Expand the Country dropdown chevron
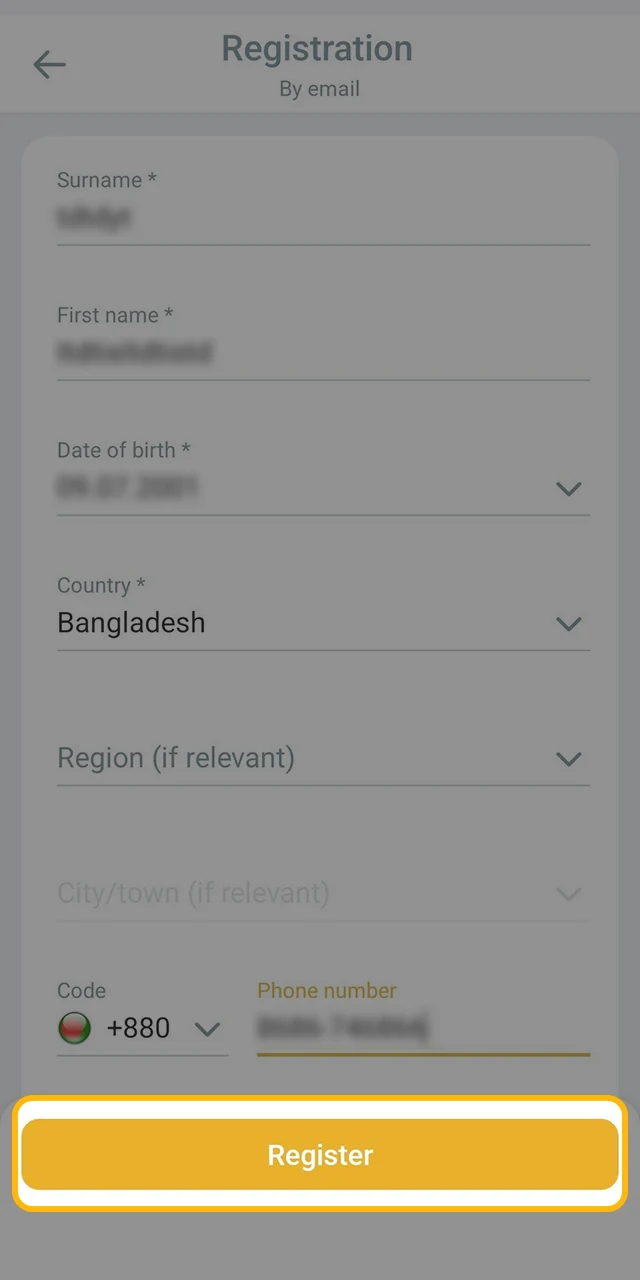 (x=568, y=624)
